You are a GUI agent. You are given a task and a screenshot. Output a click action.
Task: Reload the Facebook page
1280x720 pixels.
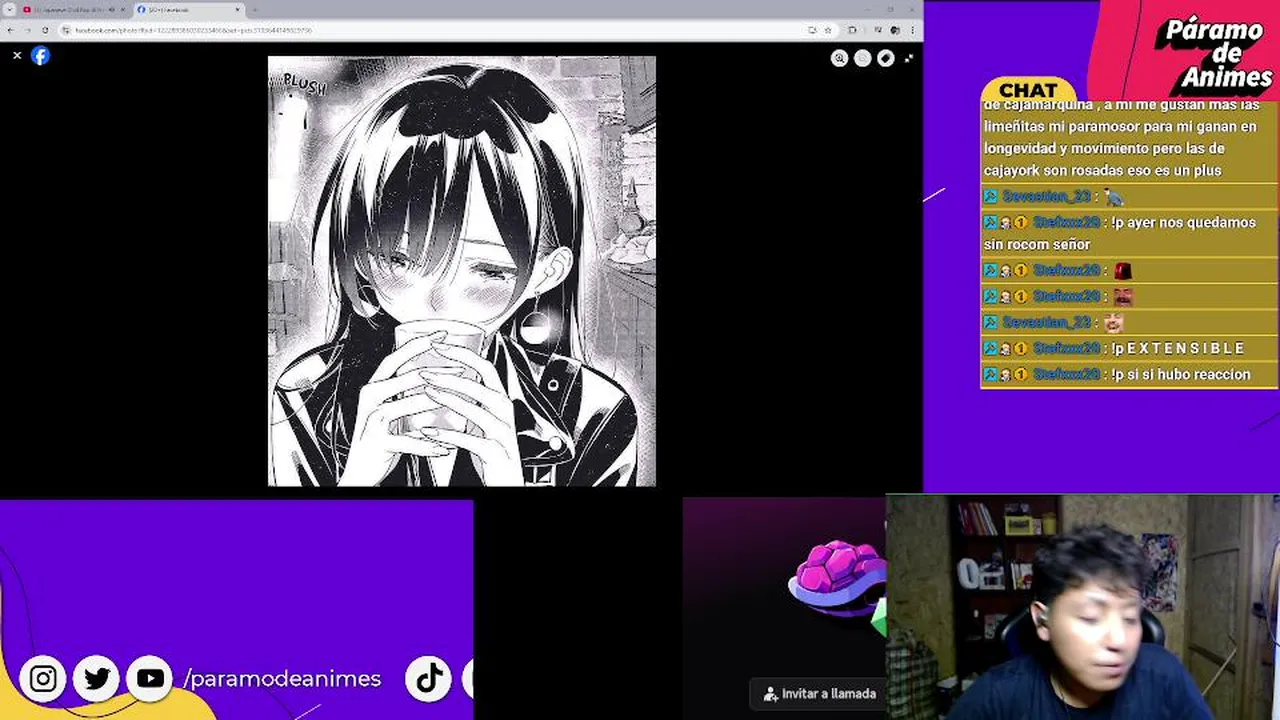(45, 30)
